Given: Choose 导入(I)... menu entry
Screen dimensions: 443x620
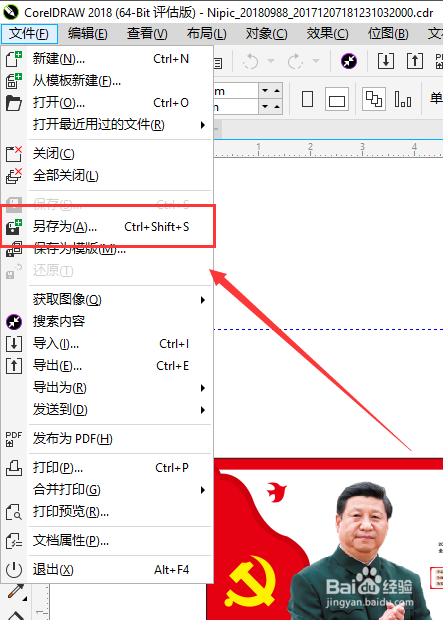Looking at the screenshot, I should [107, 344].
